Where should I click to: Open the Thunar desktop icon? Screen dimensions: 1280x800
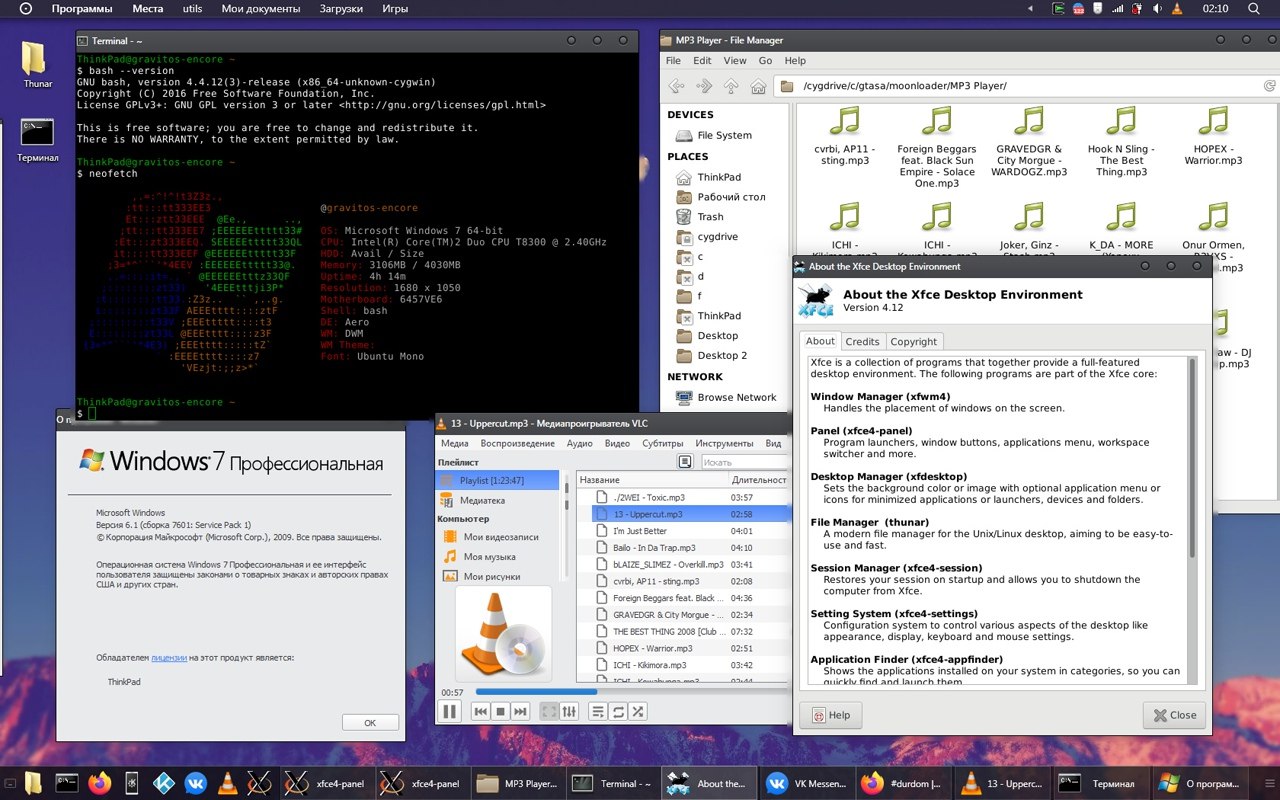pos(36,65)
